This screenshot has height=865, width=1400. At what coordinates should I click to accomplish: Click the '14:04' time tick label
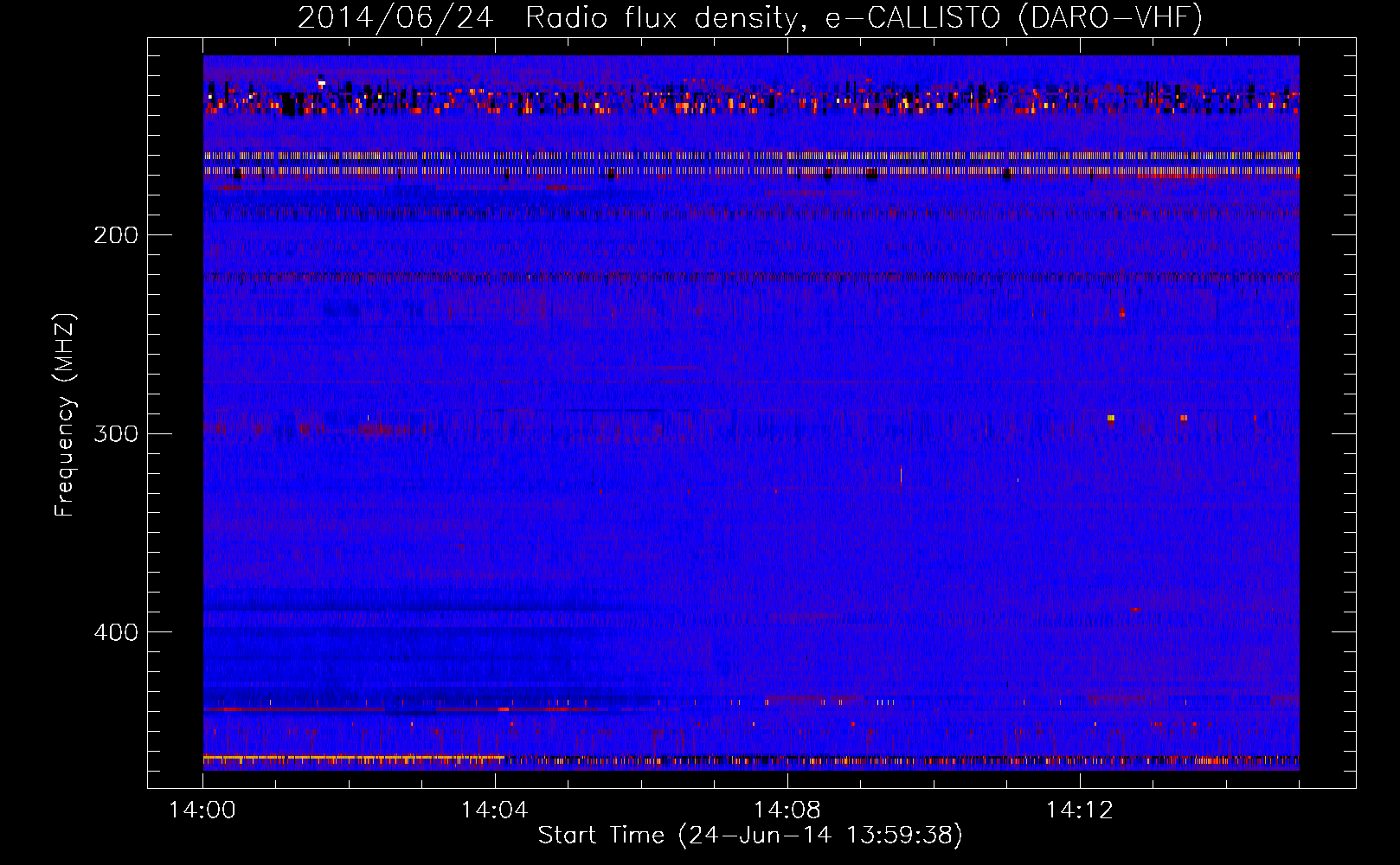495,811
